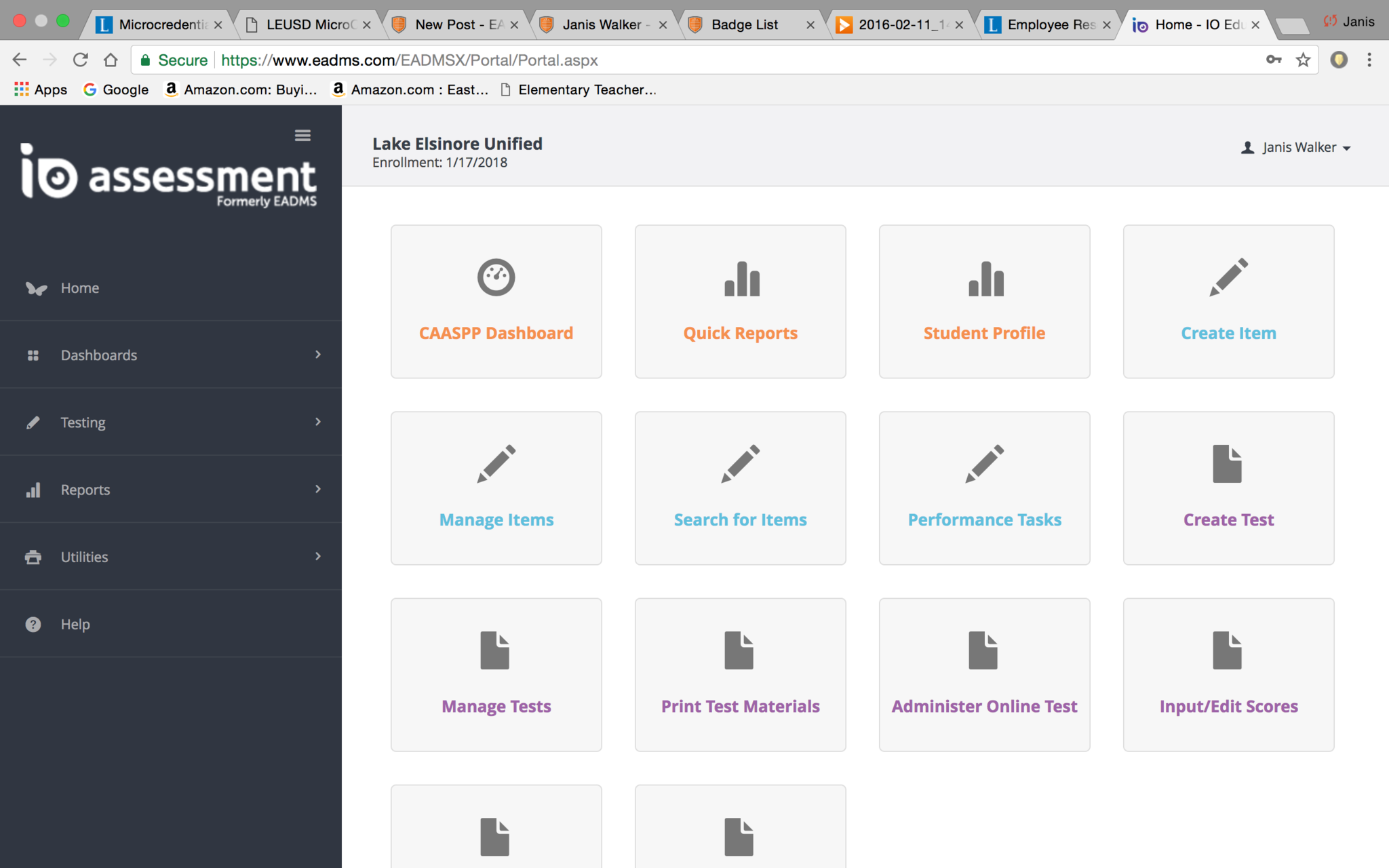Click the Create Item pencil icon

click(x=1228, y=277)
